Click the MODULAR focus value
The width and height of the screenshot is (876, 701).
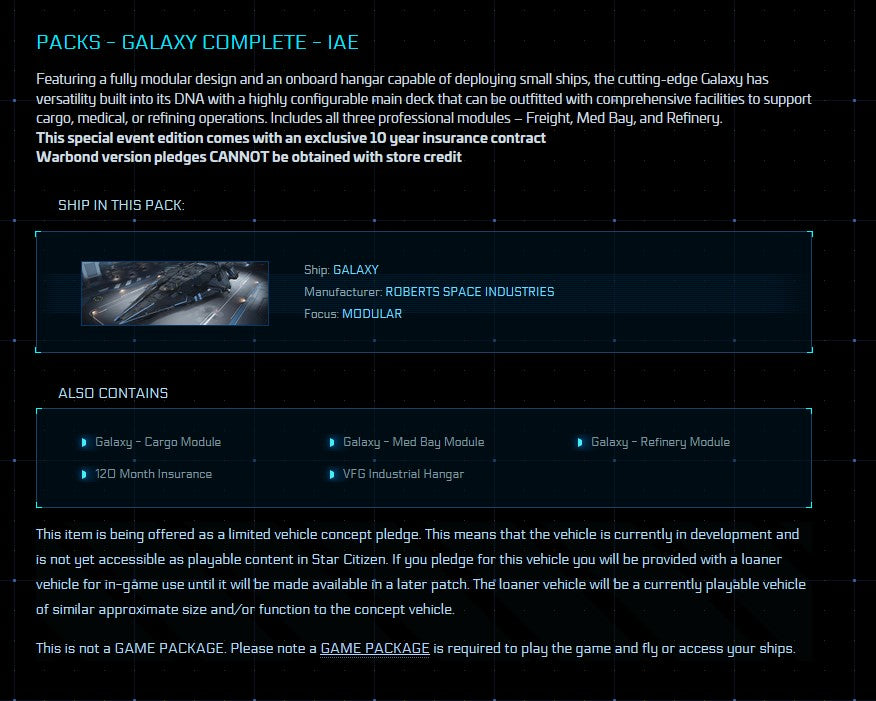pyautogui.click(x=372, y=314)
